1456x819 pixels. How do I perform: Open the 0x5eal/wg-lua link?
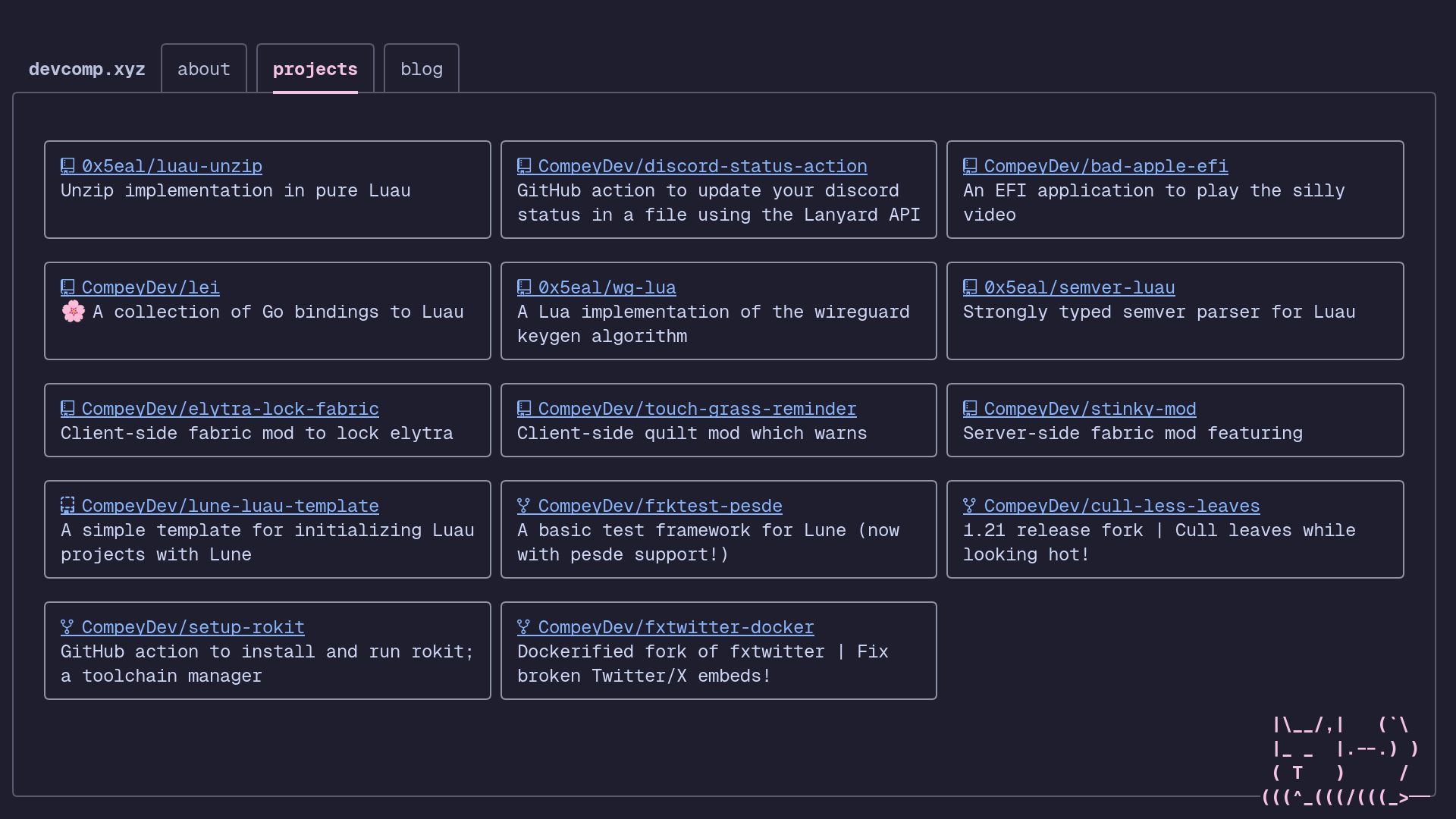[x=607, y=287]
